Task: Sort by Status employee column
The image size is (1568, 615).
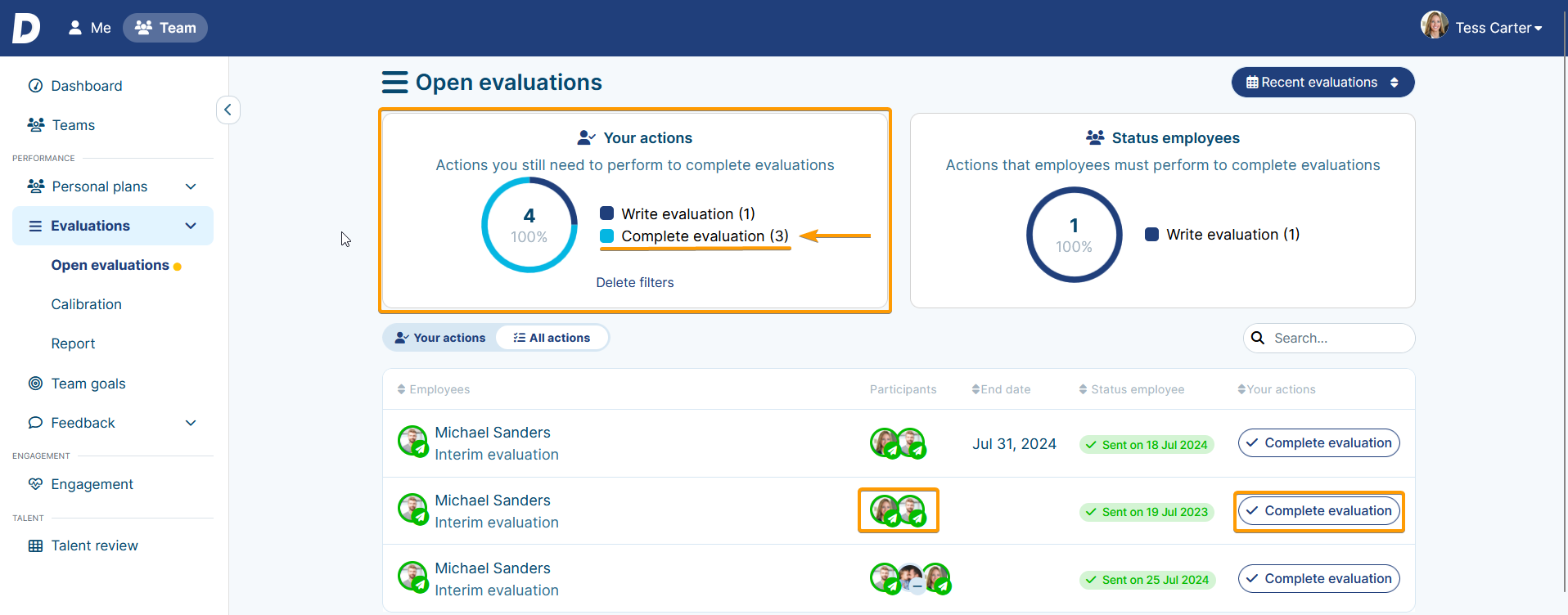Action: [x=1083, y=389]
